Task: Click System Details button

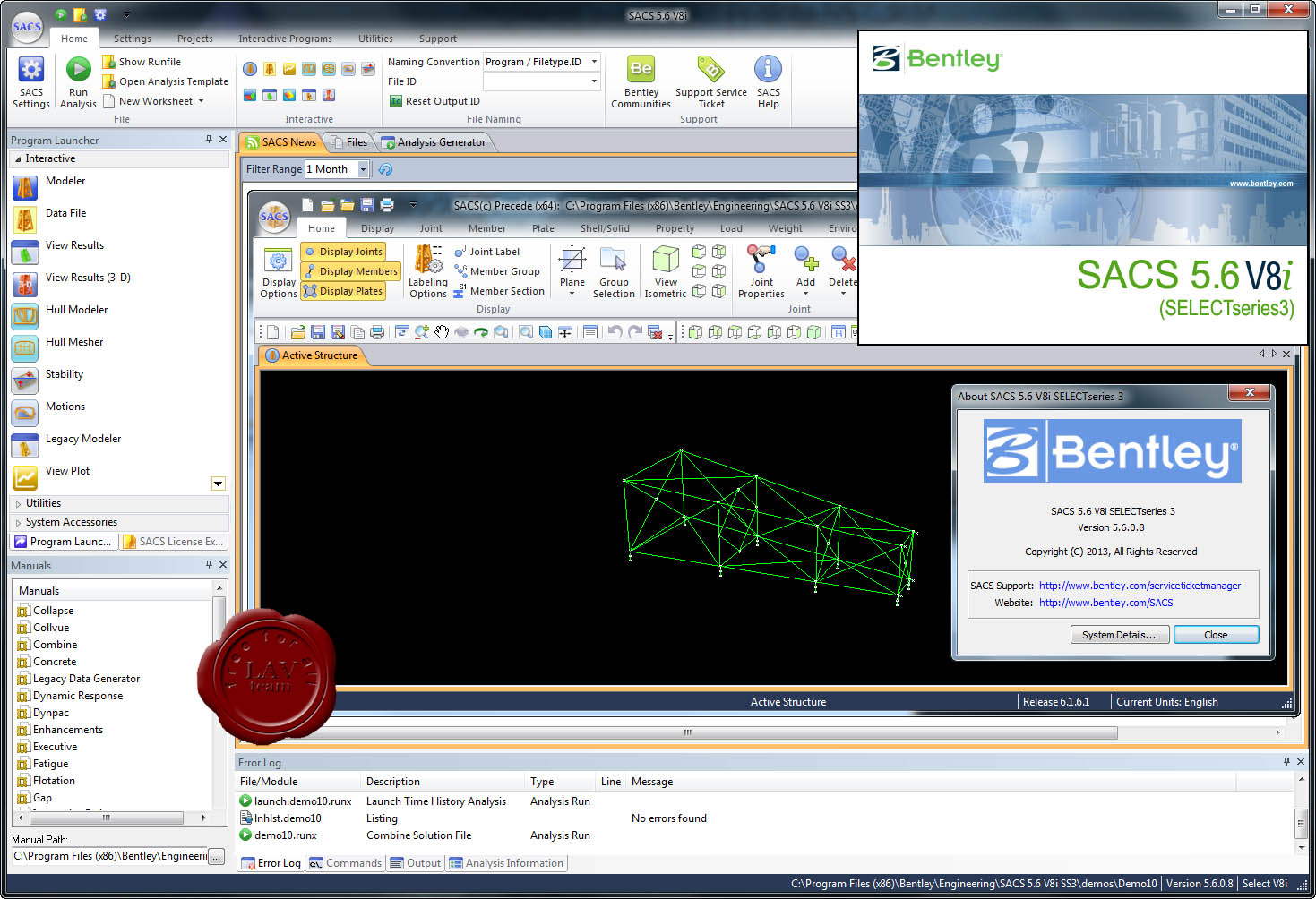Action: [x=1119, y=635]
